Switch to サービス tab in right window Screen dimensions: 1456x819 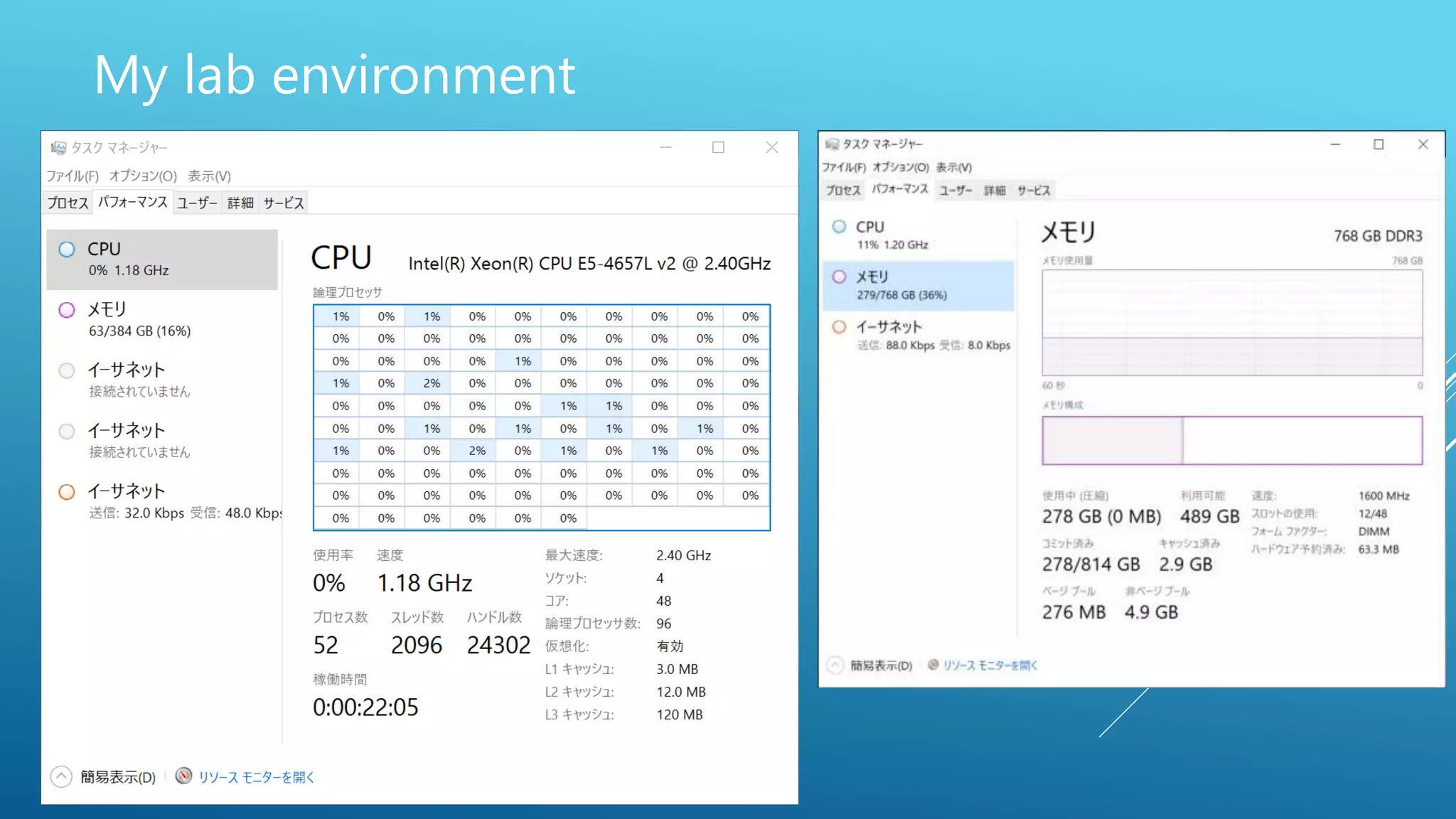coord(1033,191)
